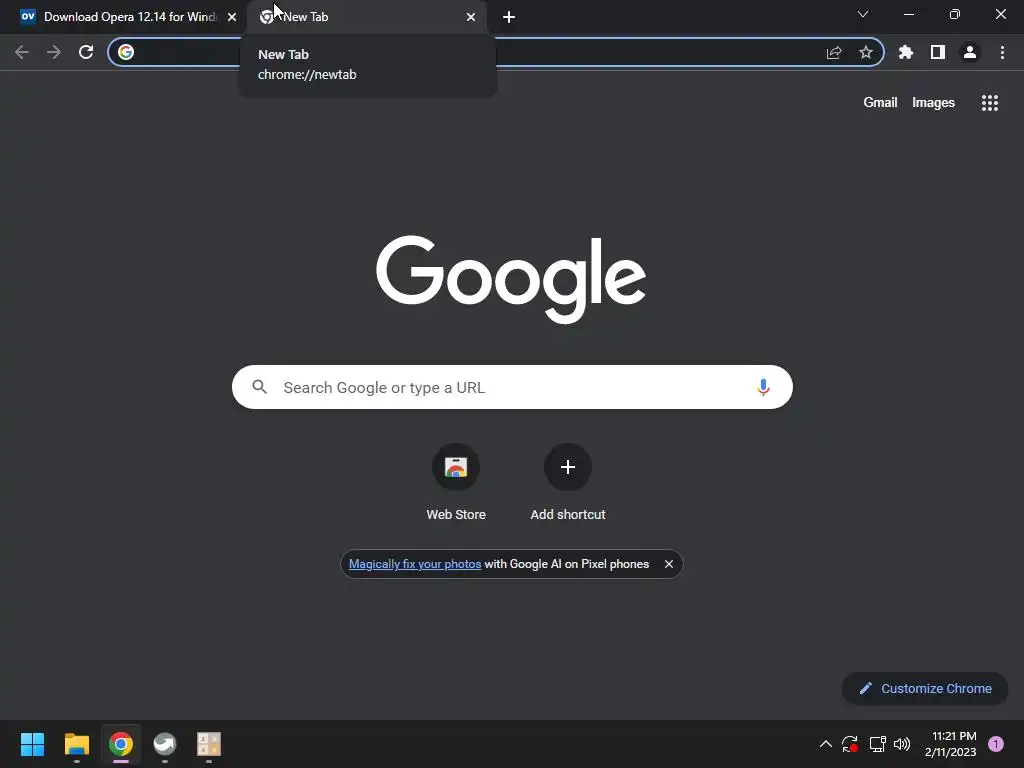This screenshot has width=1024, height=768.
Task: Open the gray-and-white round taskbar app
Action: 165,744
